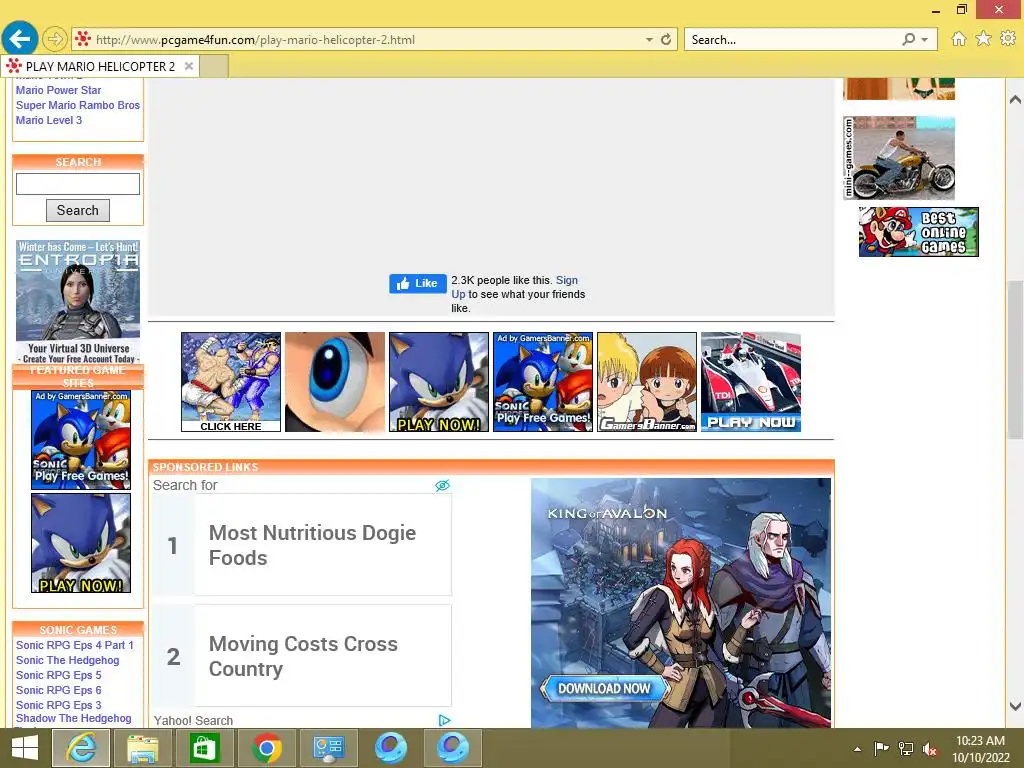Open the Shadow The Hedgehog link
The width and height of the screenshot is (1024, 768).
pyautogui.click(x=73, y=718)
